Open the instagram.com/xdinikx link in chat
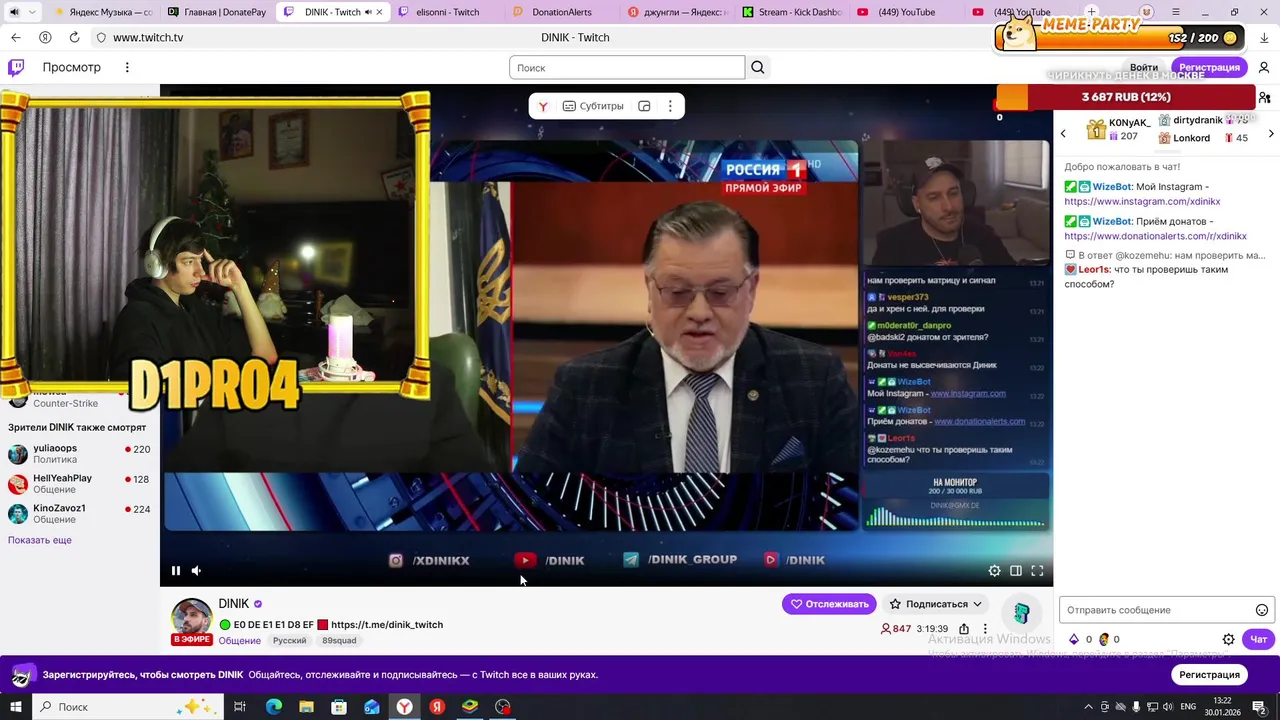Image resolution: width=1280 pixels, height=720 pixels. (x=1142, y=201)
